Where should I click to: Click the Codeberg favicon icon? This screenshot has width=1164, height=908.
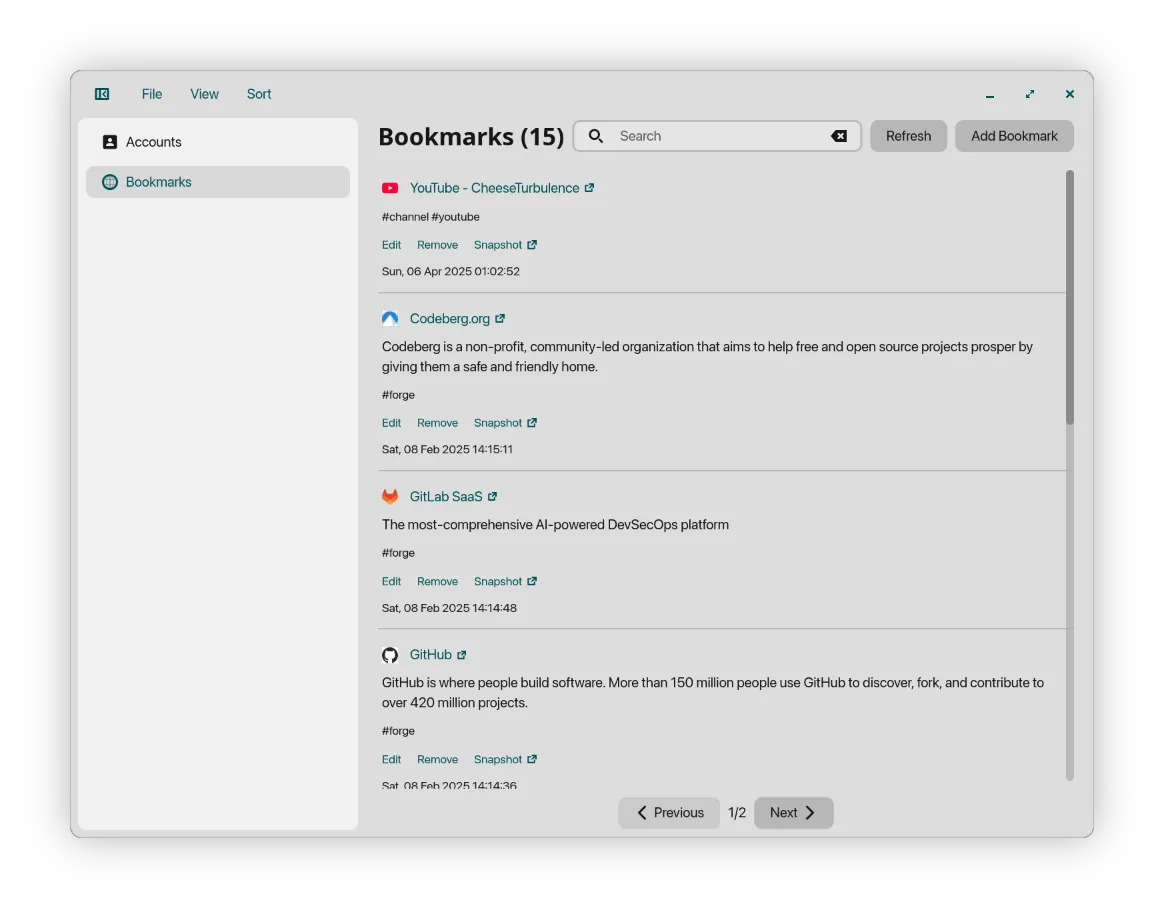point(390,319)
